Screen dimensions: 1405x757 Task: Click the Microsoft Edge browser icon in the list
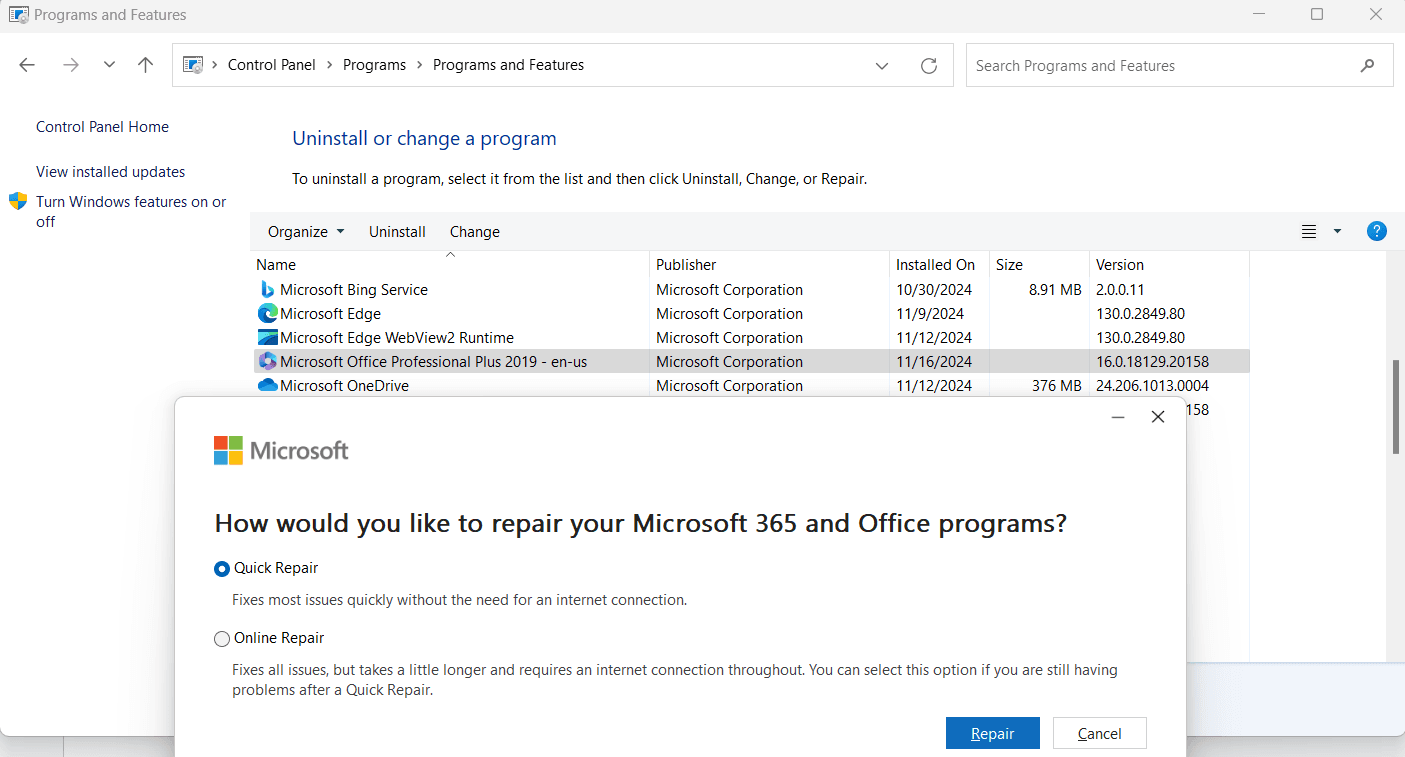[267, 313]
